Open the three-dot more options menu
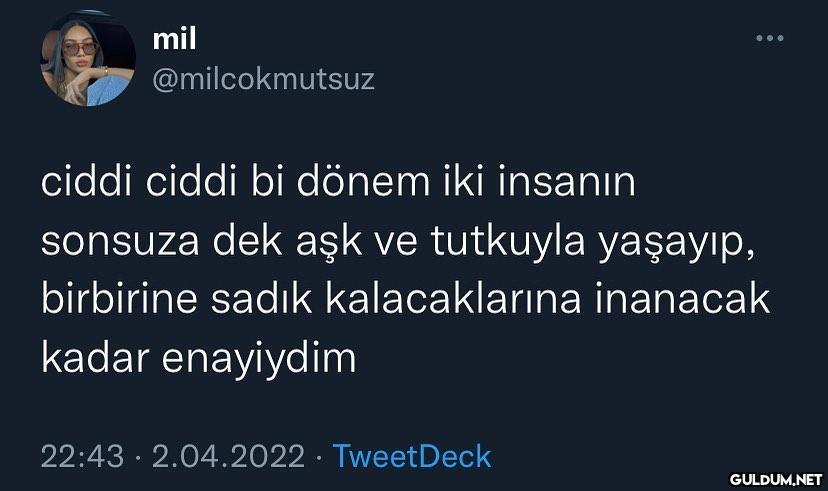The width and height of the screenshot is (828, 491). [769, 38]
